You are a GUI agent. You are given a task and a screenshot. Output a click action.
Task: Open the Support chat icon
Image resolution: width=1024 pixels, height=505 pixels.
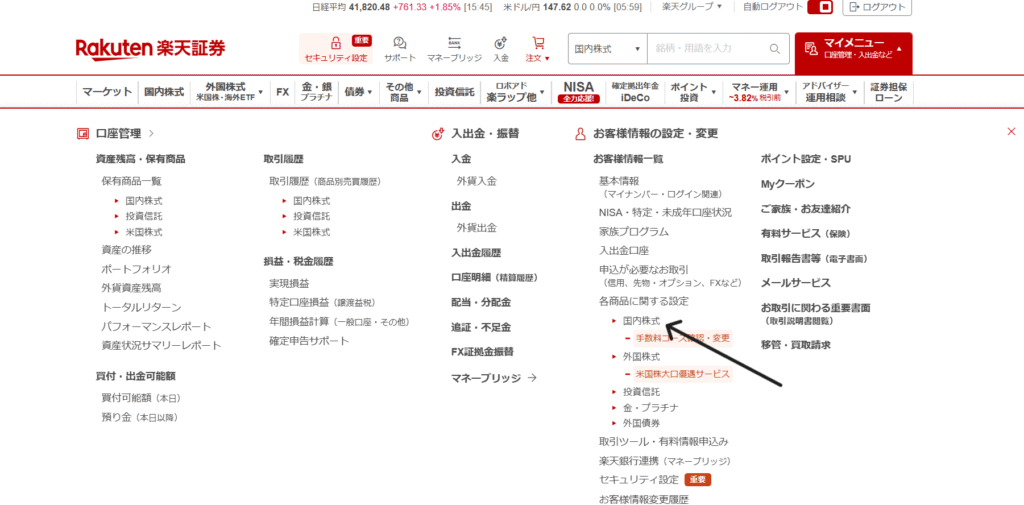400,43
